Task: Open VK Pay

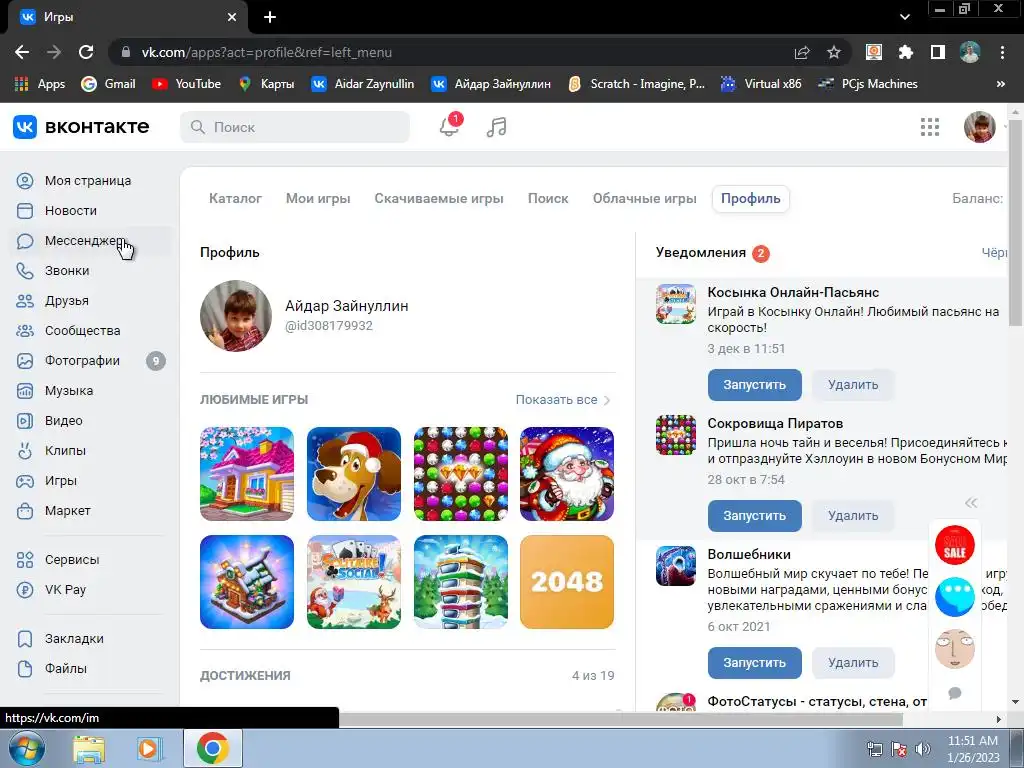Action: 65,590
